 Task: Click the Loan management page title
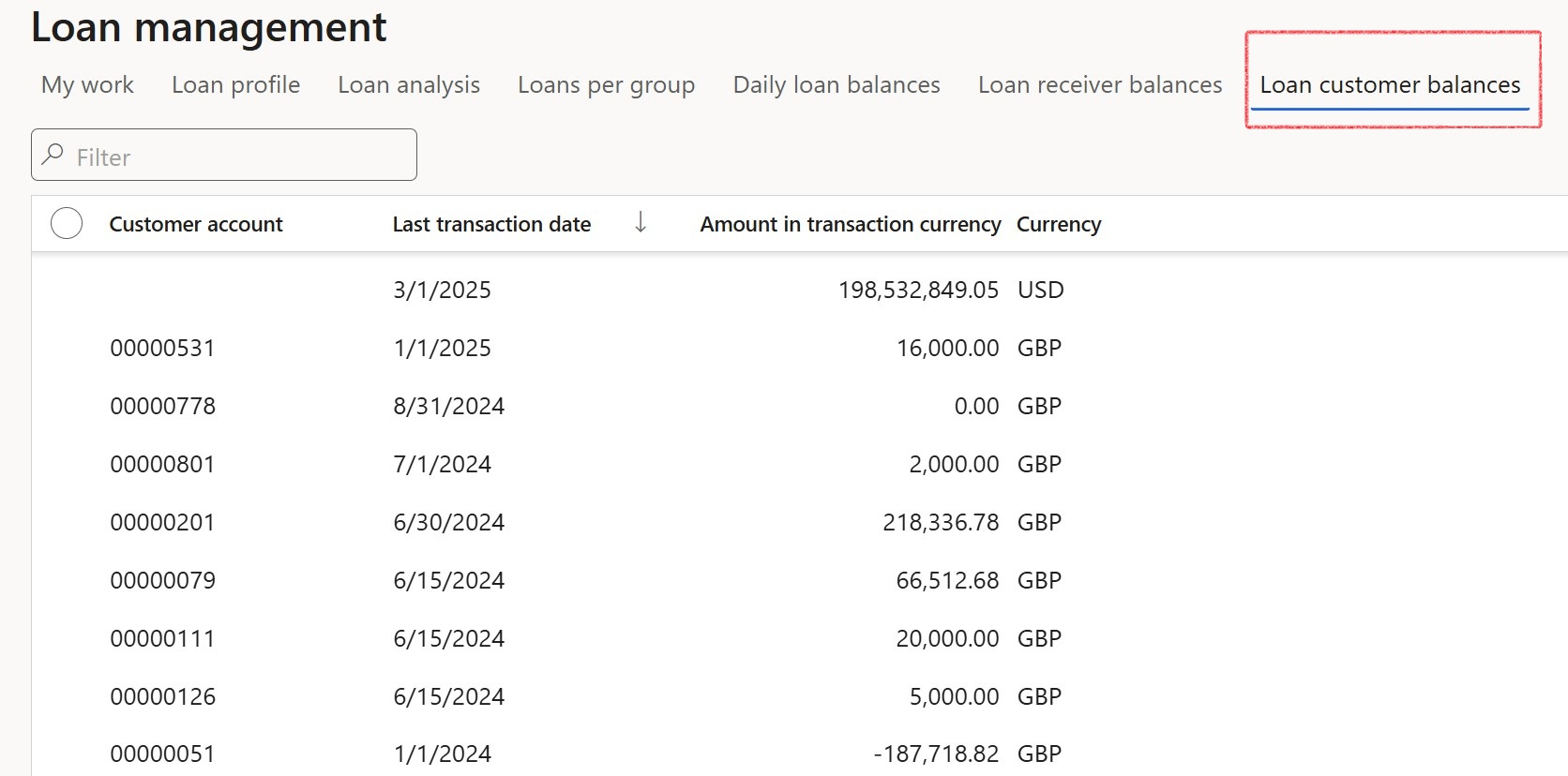point(208,26)
